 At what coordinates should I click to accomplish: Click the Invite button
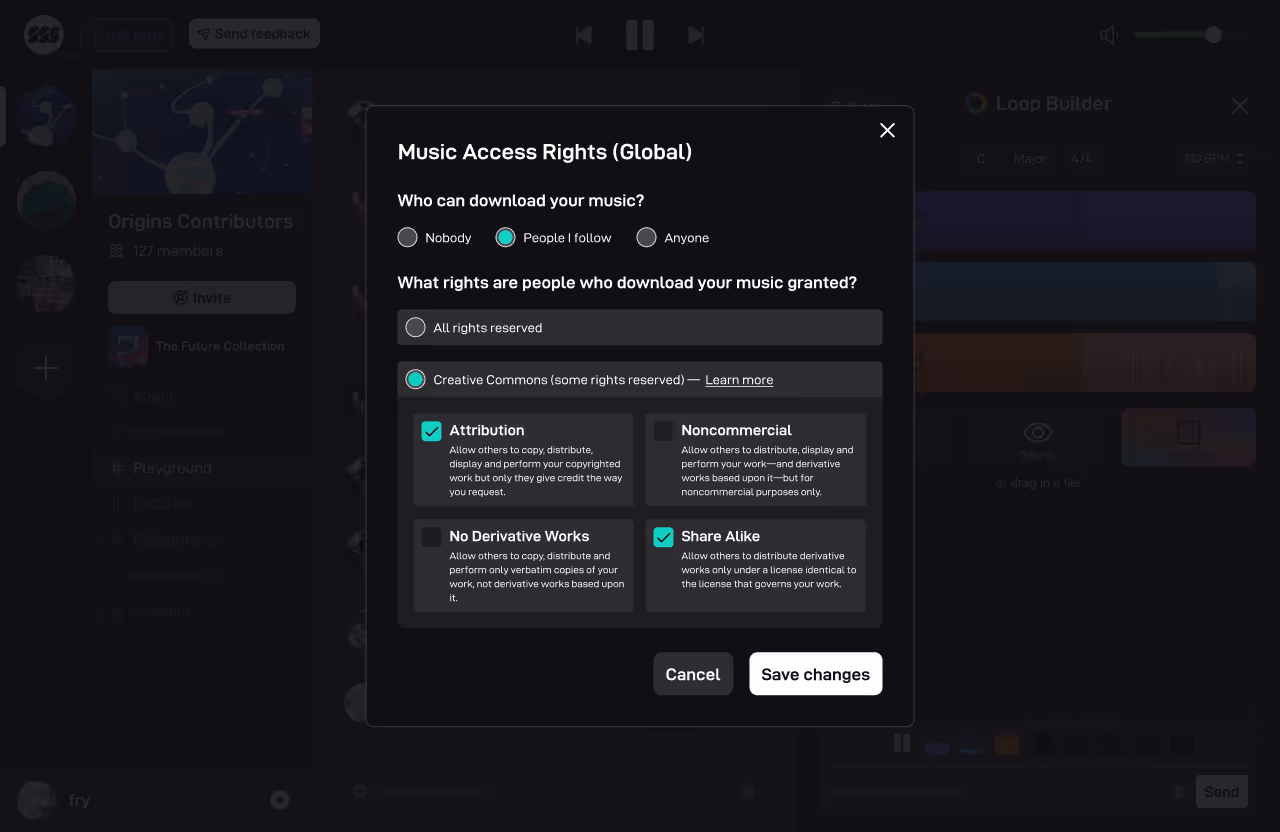(x=202, y=298)
